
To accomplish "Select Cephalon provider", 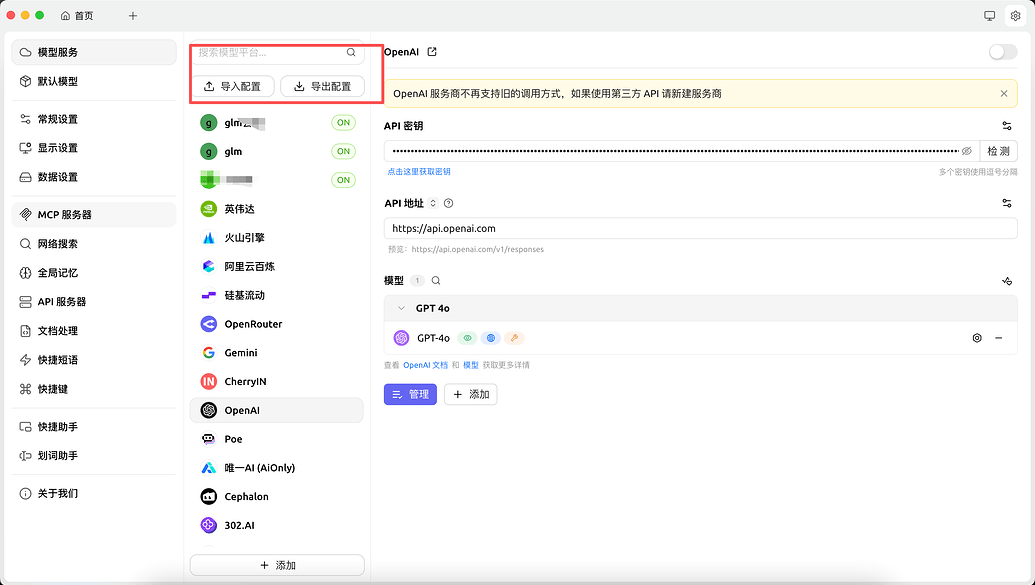I will pos(277,497).
